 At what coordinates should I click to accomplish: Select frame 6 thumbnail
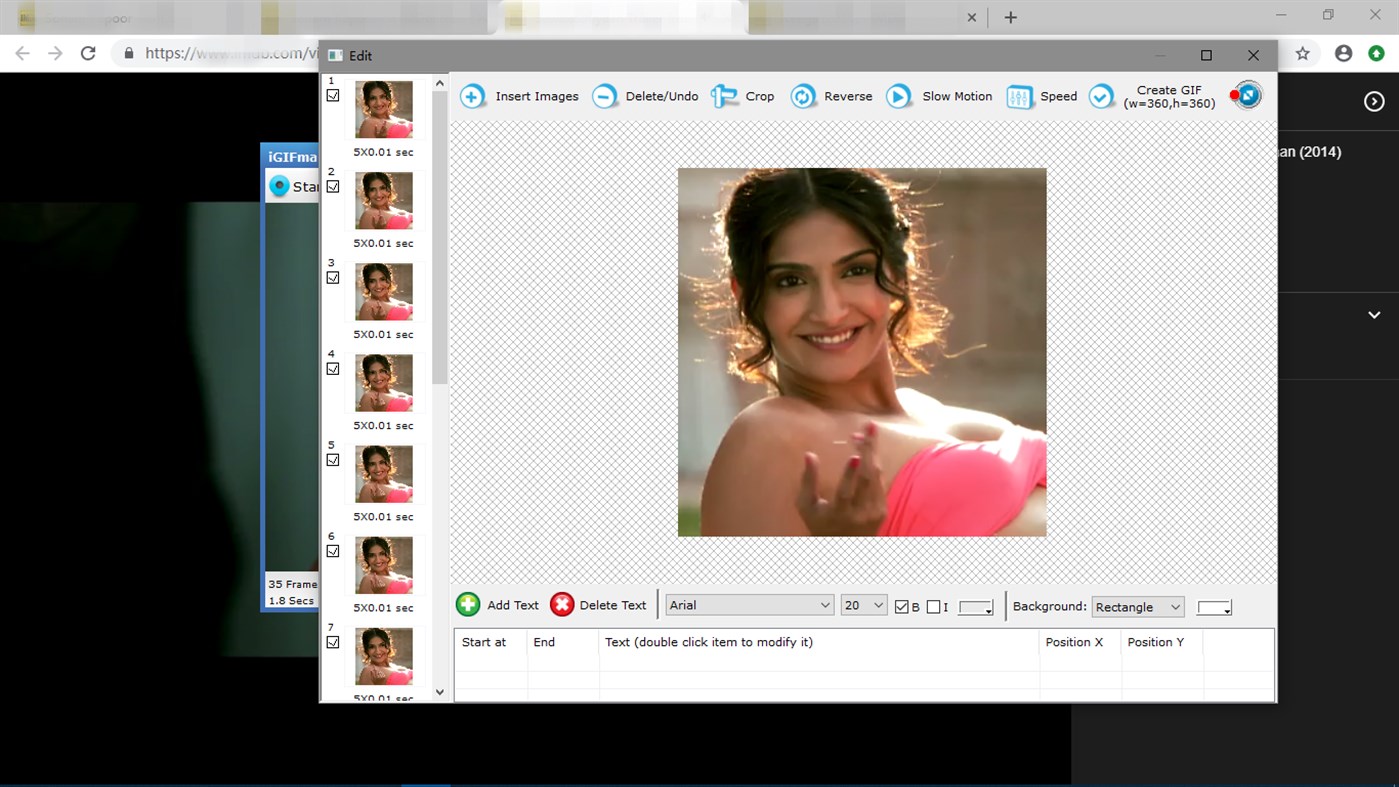click(383, 564)
